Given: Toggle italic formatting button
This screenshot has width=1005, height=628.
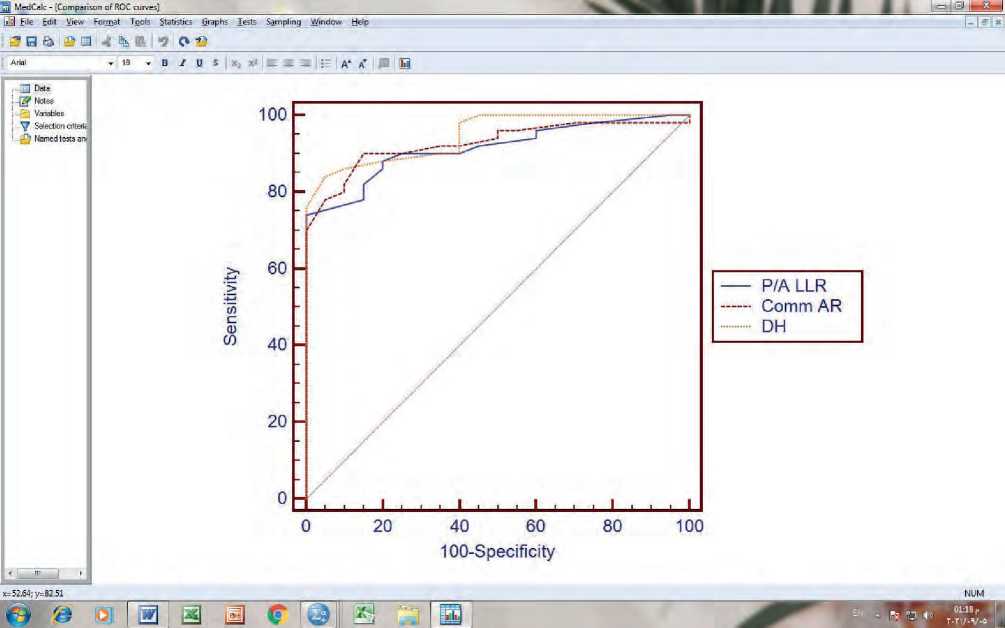Looking at the screenshot, I should [182, 63].
